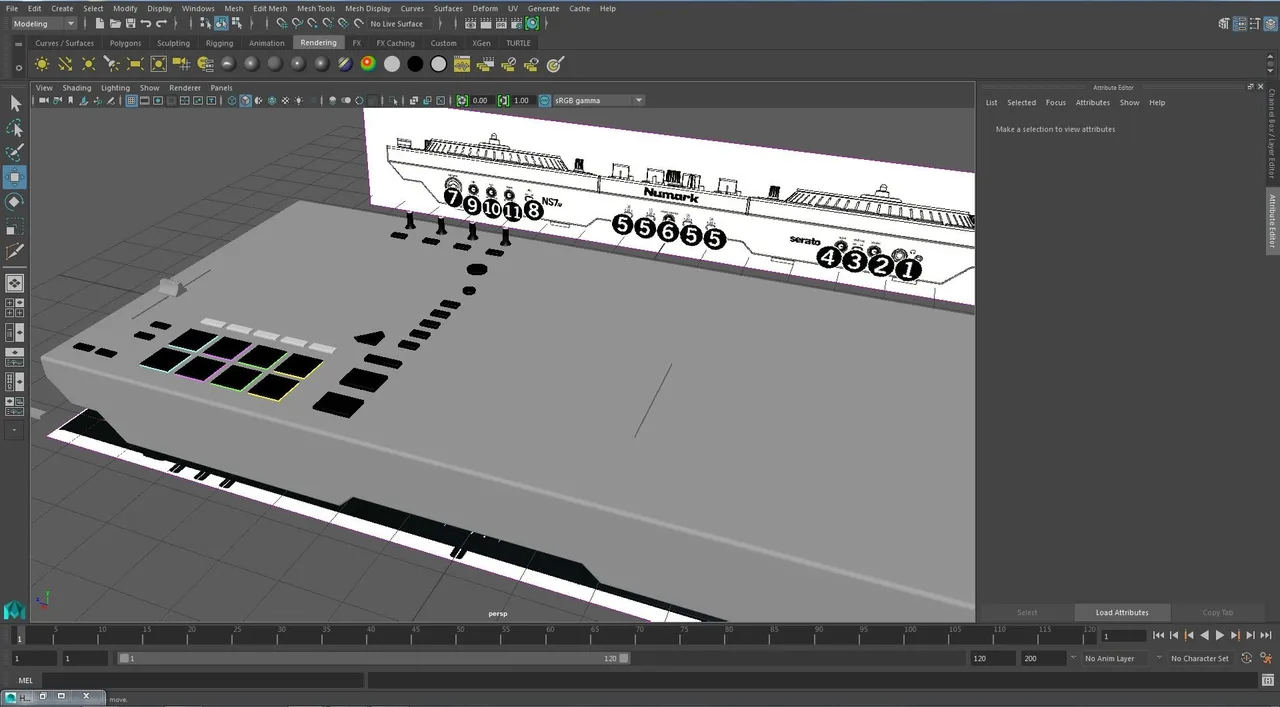This screenshot has width=1280, height=707.
Task: Create an area light from shelf
Action: point(135,64)
